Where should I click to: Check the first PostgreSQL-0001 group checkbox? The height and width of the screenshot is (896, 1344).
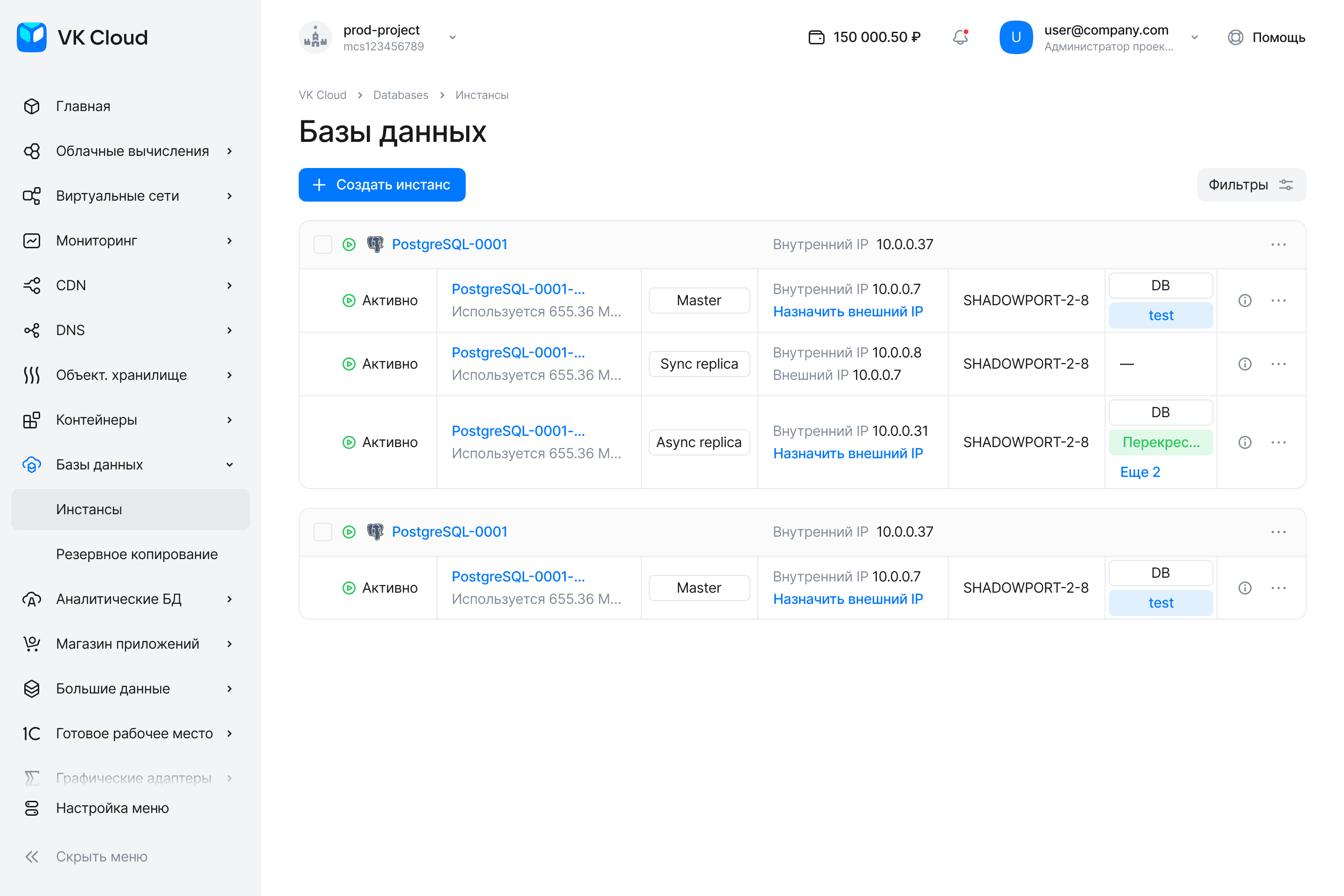(323, 245)
